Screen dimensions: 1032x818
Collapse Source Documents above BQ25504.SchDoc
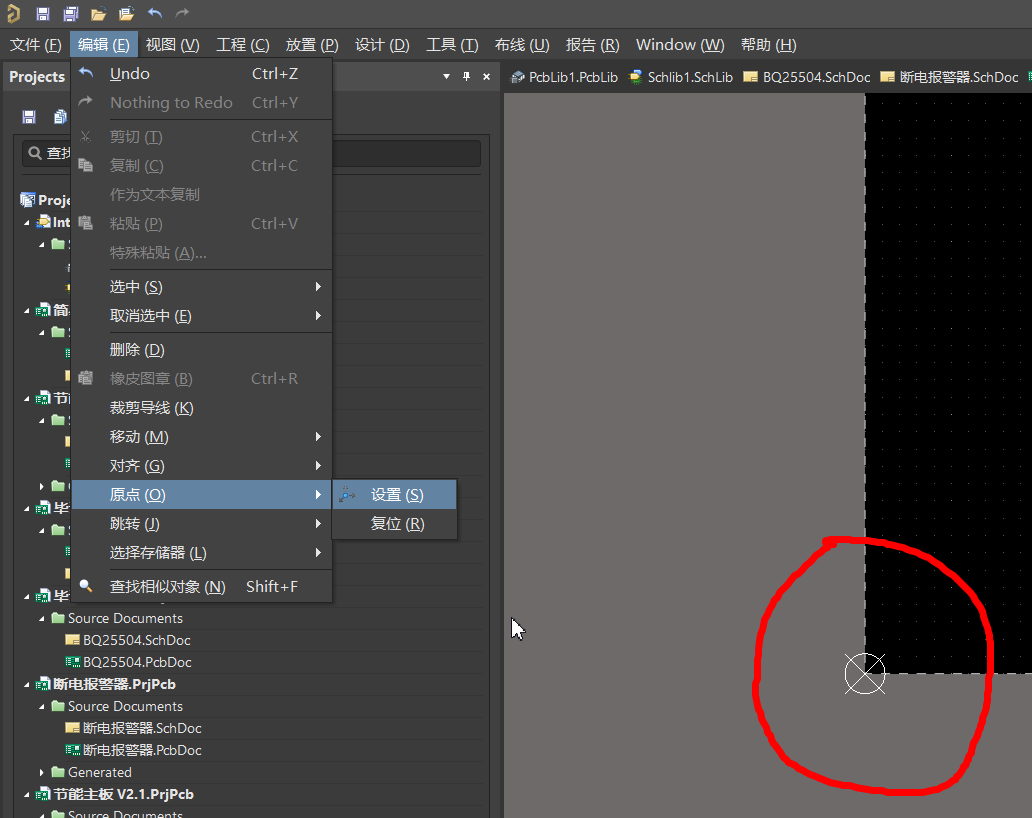coord(41,619)
